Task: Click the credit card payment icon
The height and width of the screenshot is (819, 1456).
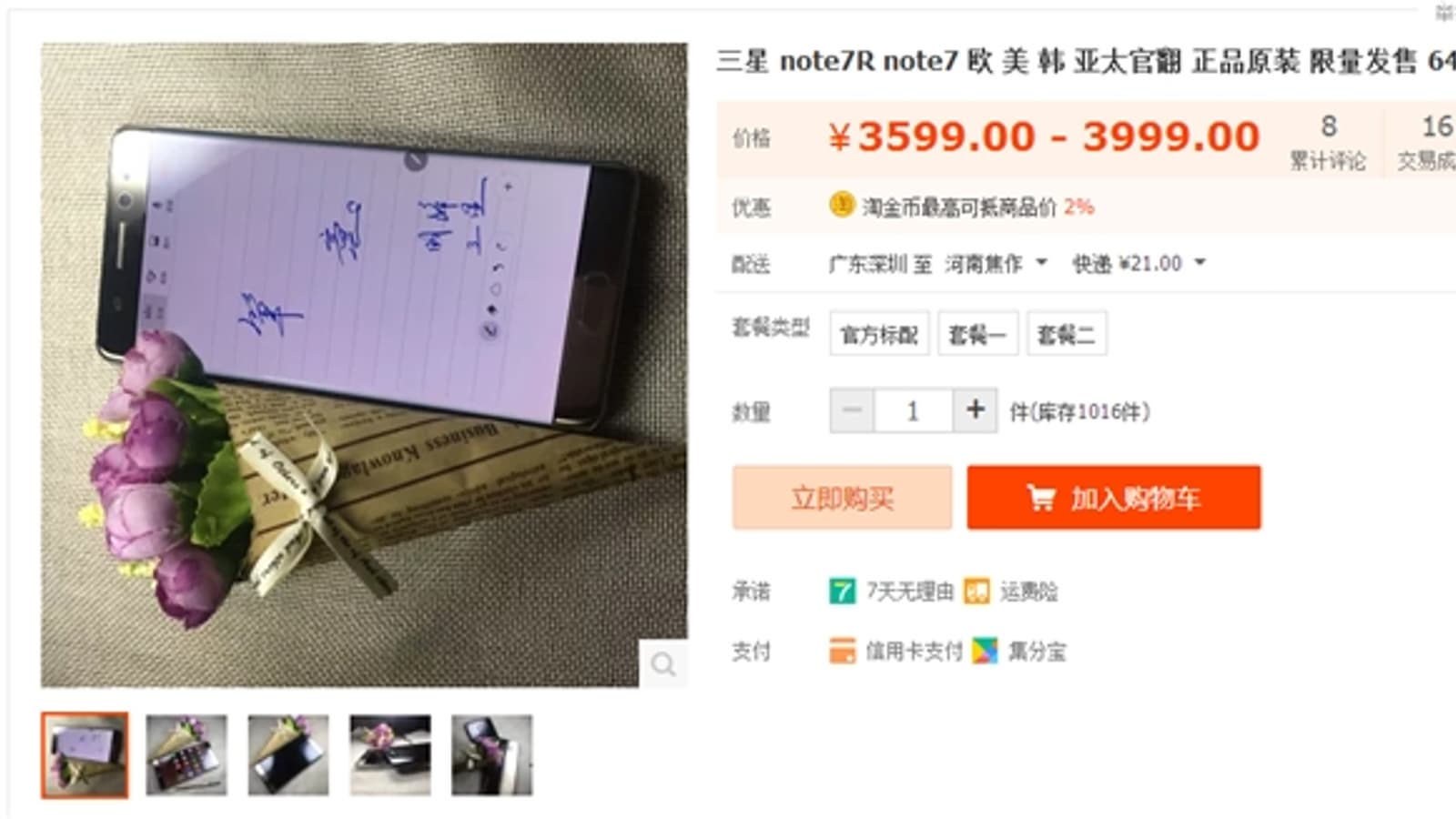Action: point(843,651)
